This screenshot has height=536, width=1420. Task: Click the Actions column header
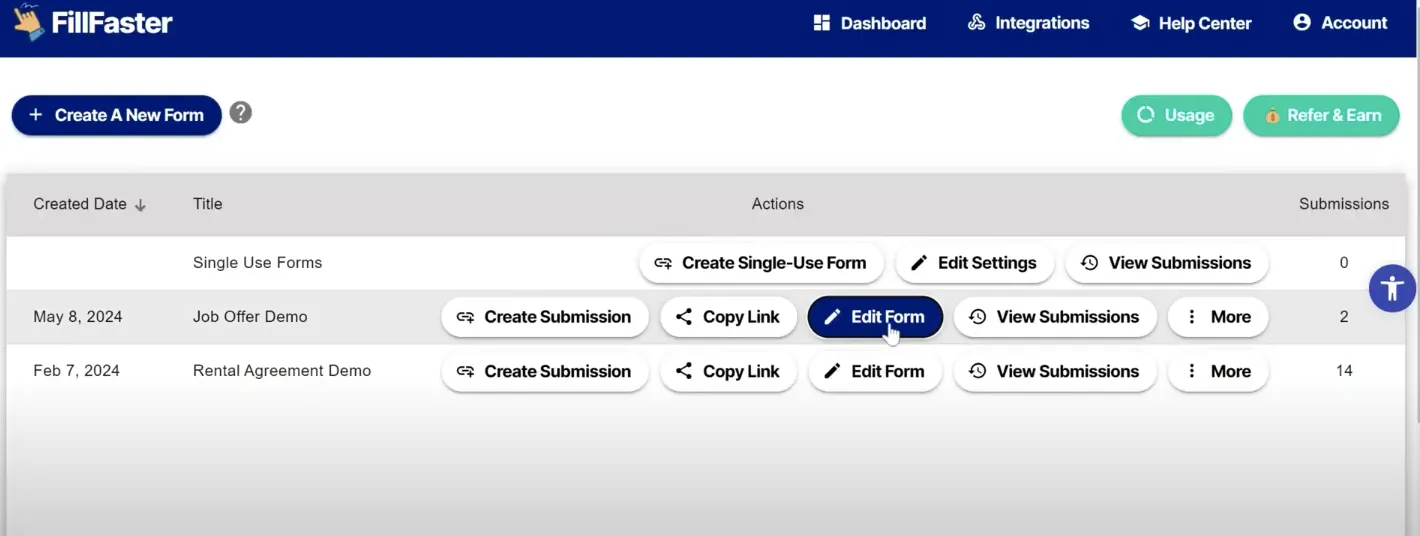[778, 204]
